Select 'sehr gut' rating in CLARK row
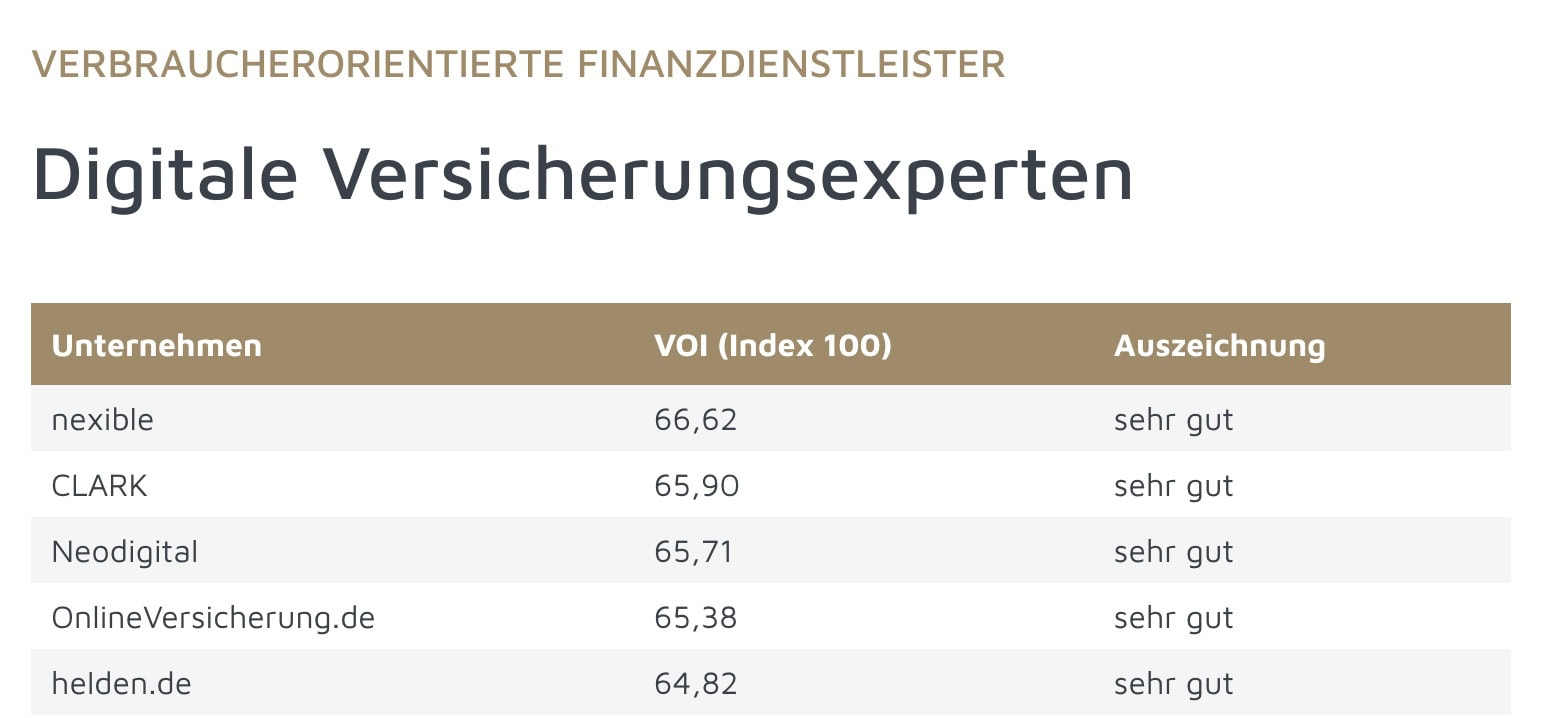Screen dimensions: 1544x718 pyautogui.click(x=1173, y=485)
